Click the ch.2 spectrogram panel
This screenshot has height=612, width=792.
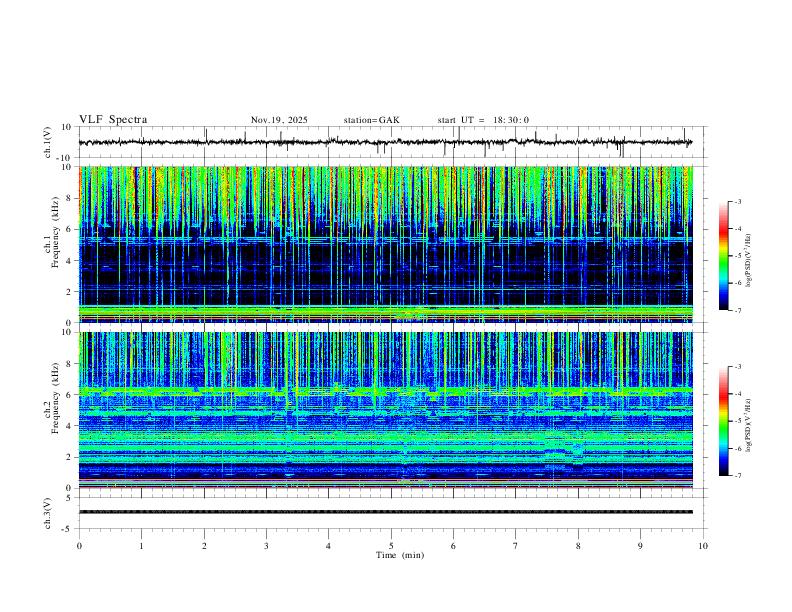pos(385,410)
